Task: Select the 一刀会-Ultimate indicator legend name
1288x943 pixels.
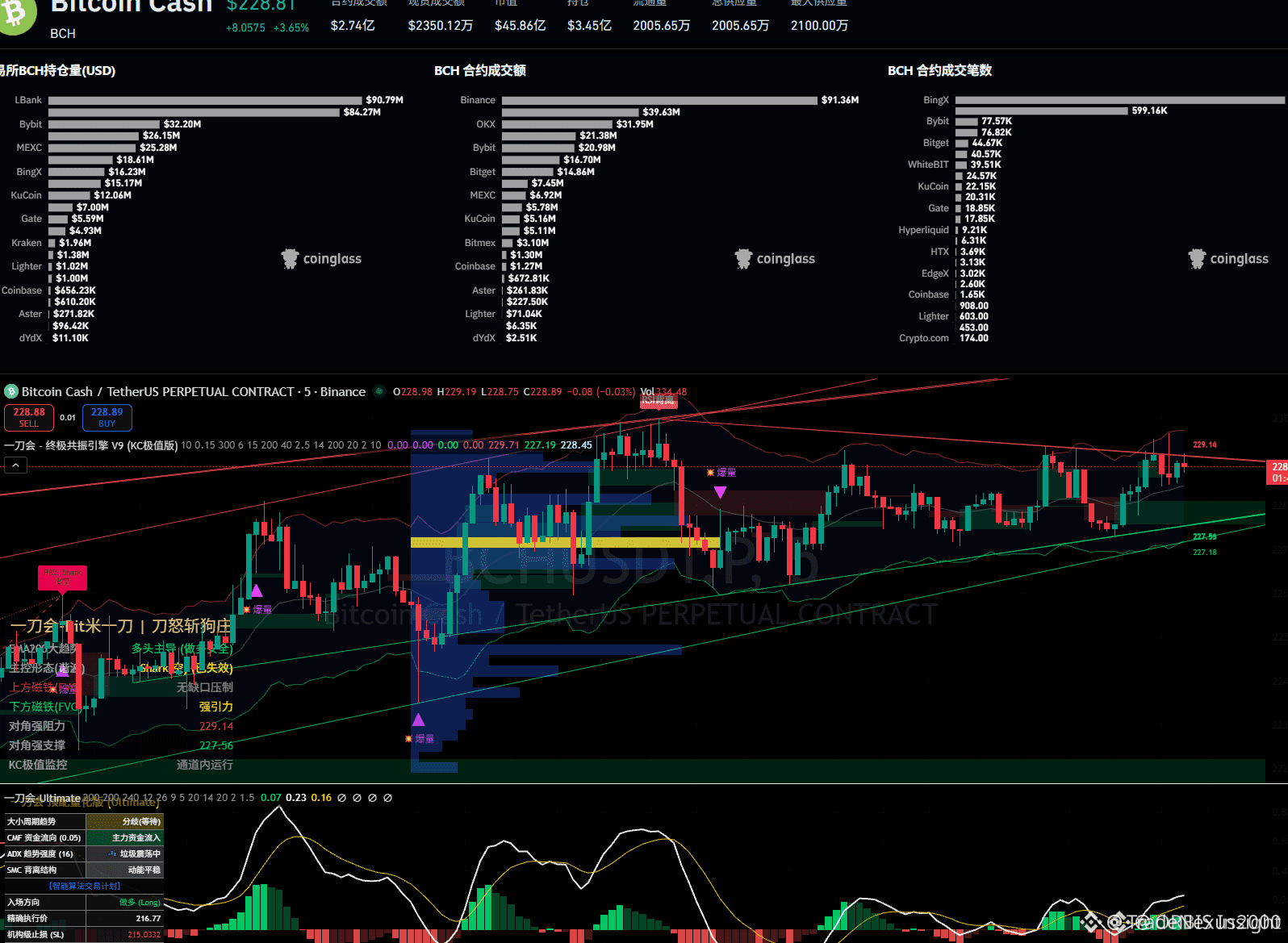Action: point(43,798)
